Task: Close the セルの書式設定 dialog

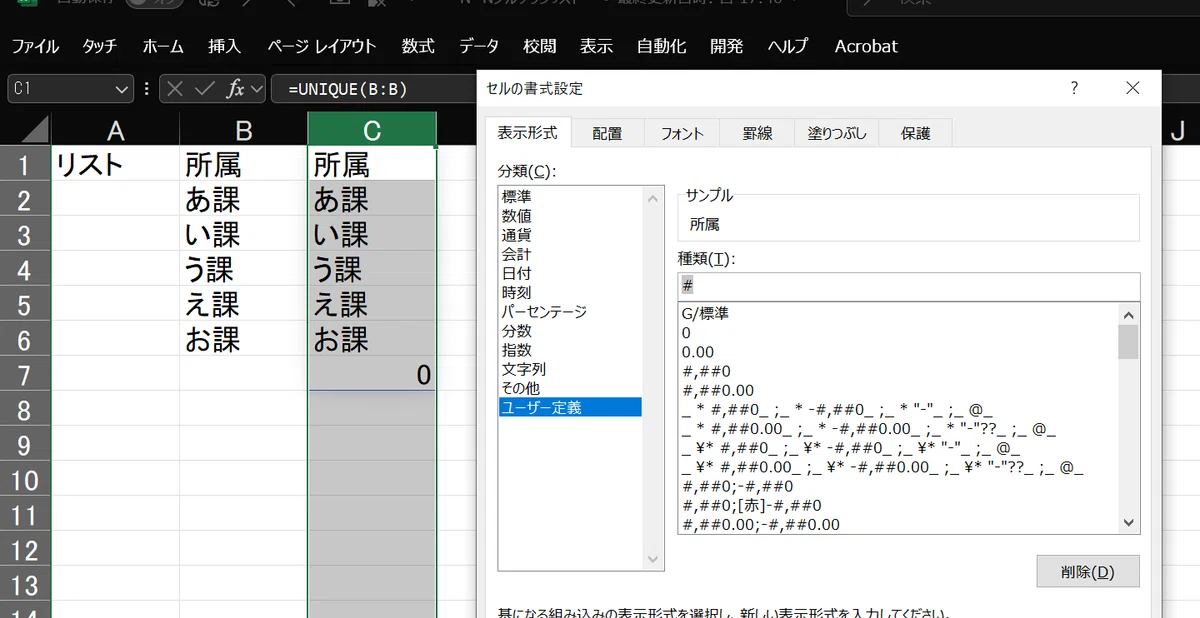Action: click(1132, 88)
